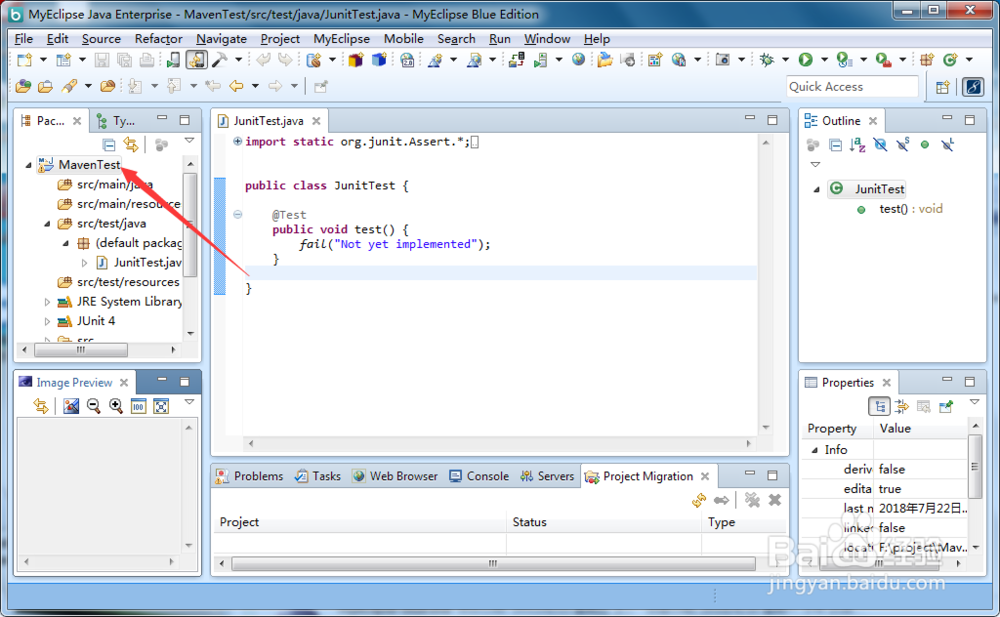The height and width of the screenshot is (617, 1000).
Task: Expand the folded import statement
Action: point(237,141)
